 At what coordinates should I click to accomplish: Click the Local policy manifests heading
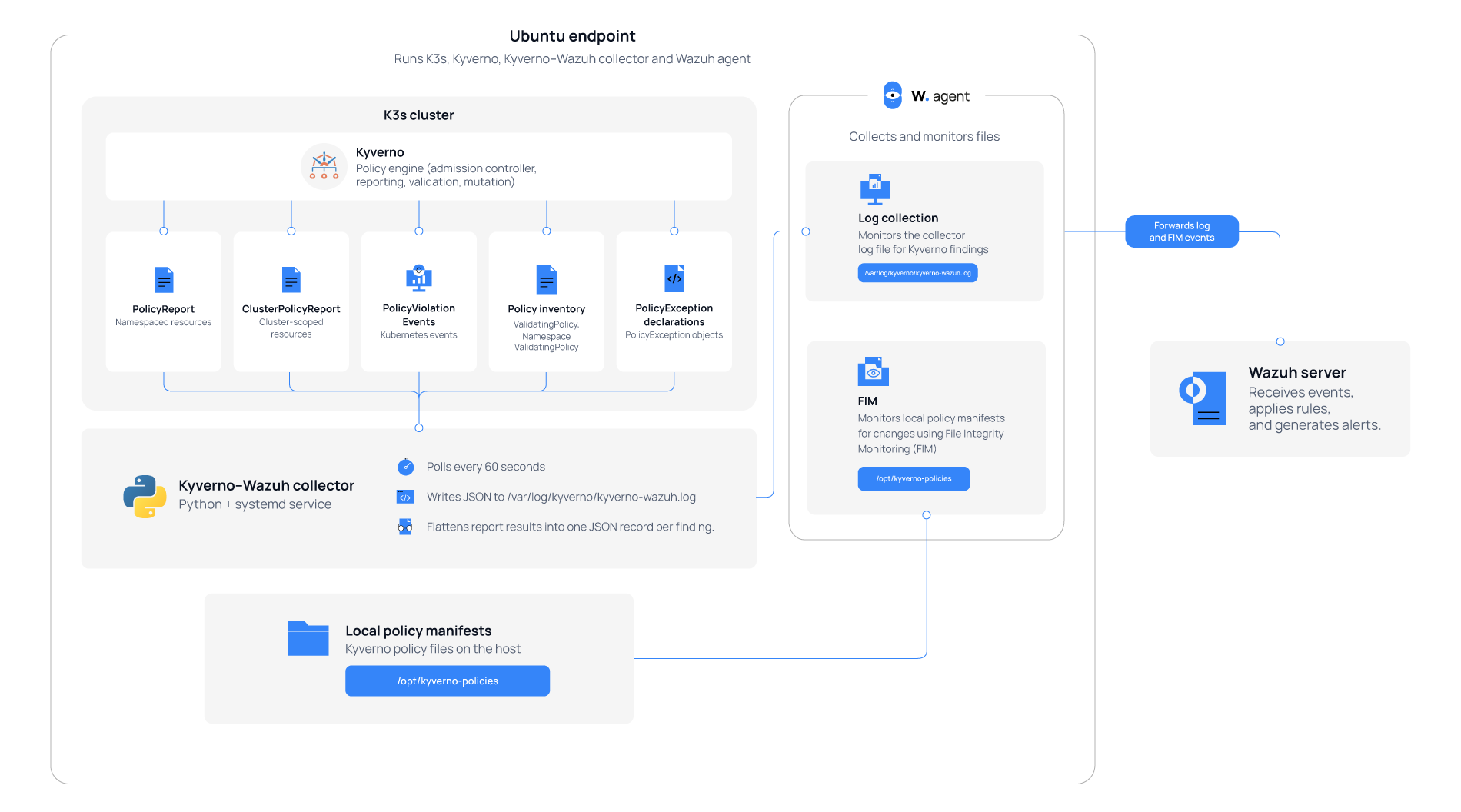point(418,631)
